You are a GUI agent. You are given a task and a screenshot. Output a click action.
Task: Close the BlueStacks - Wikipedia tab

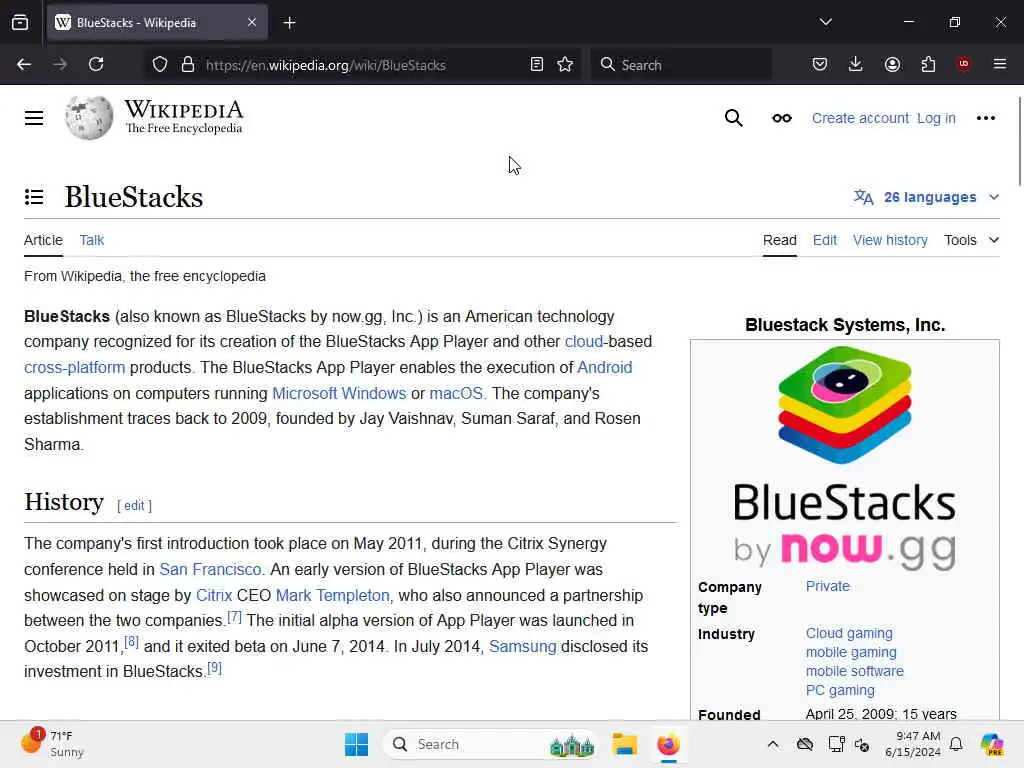click(x=252, y=23)
